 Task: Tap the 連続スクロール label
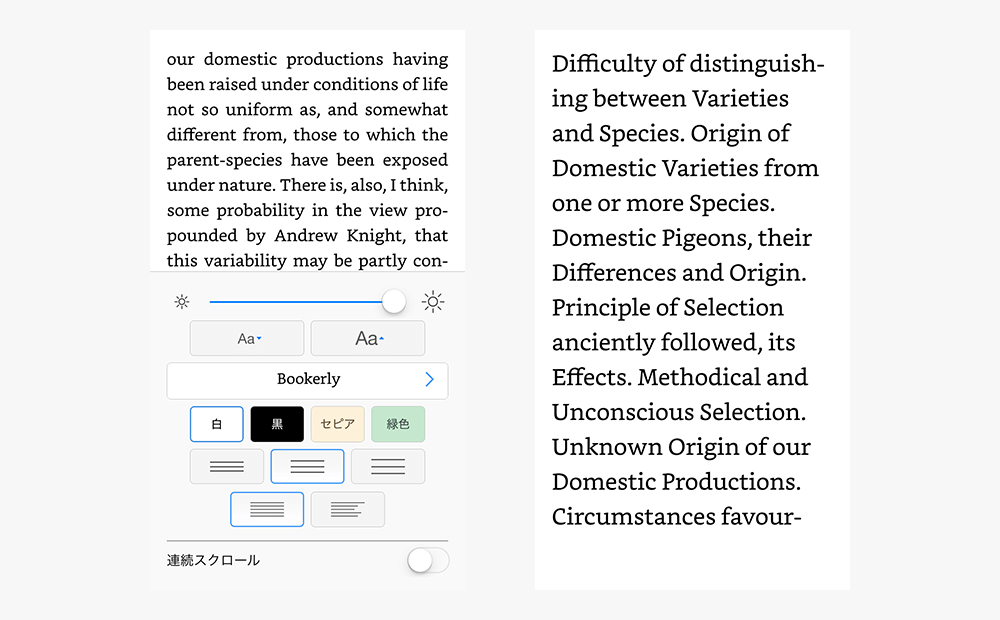coord(213,560)
